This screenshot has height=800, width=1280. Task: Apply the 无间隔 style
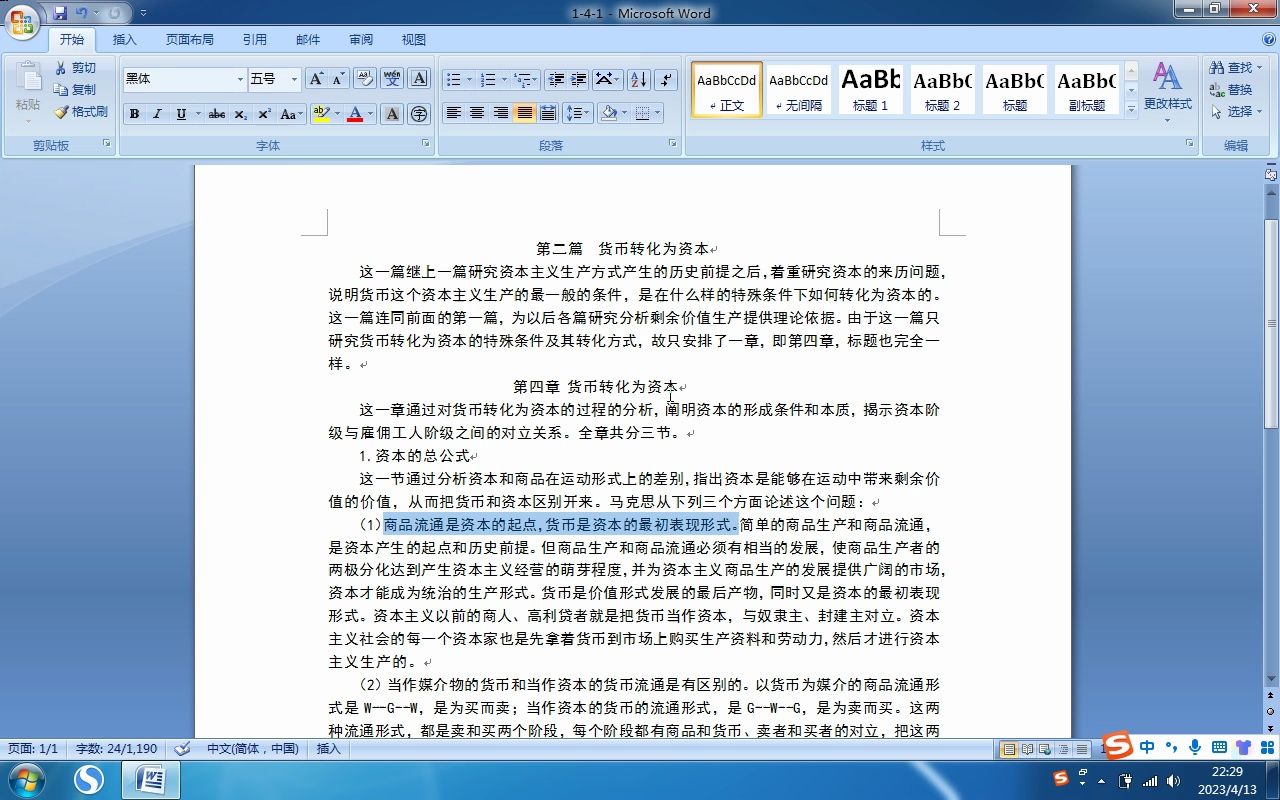[798, 89]
